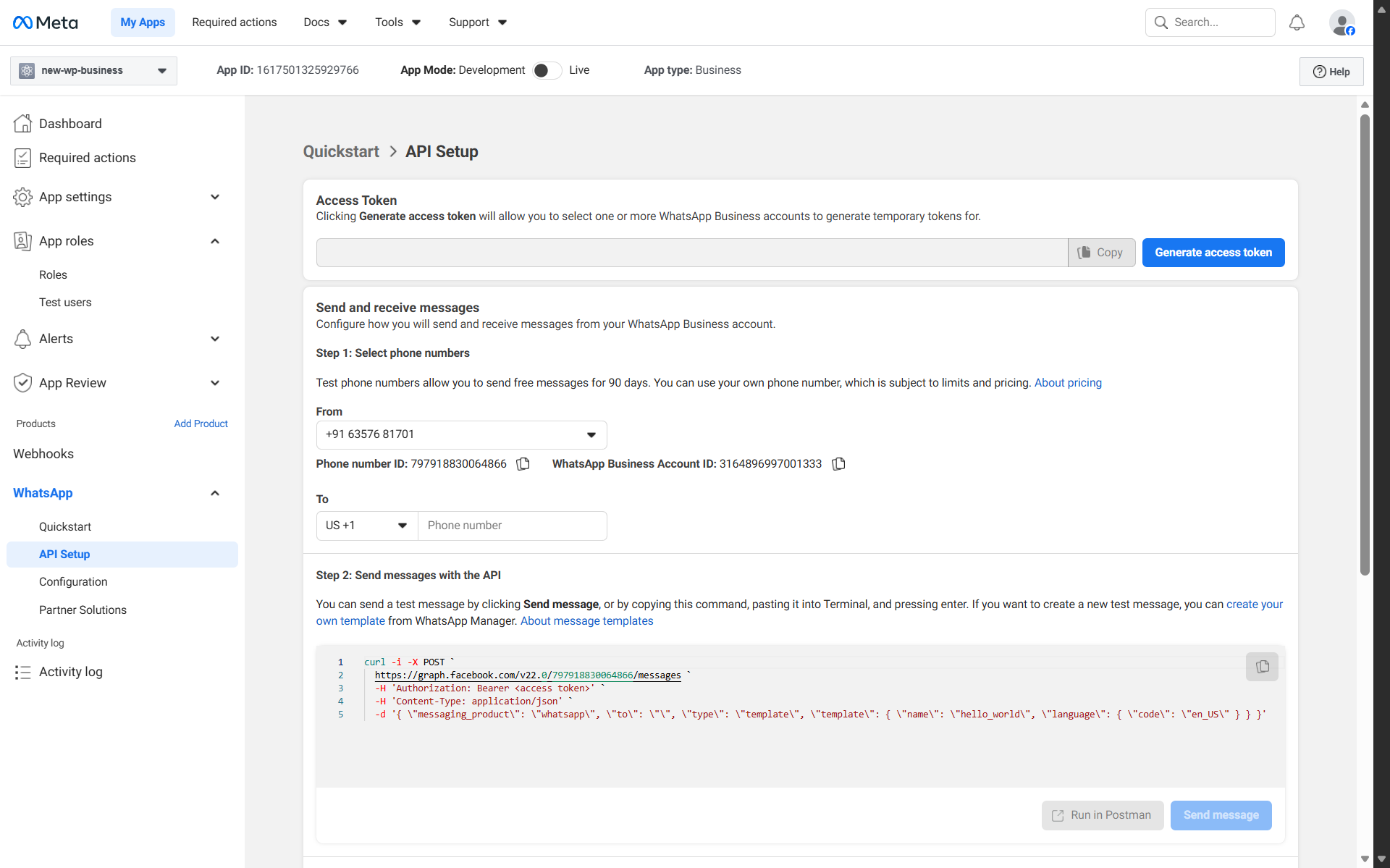Click the Help button
The width and height of the screenshot is (1390, 868).
(1331, 72)
